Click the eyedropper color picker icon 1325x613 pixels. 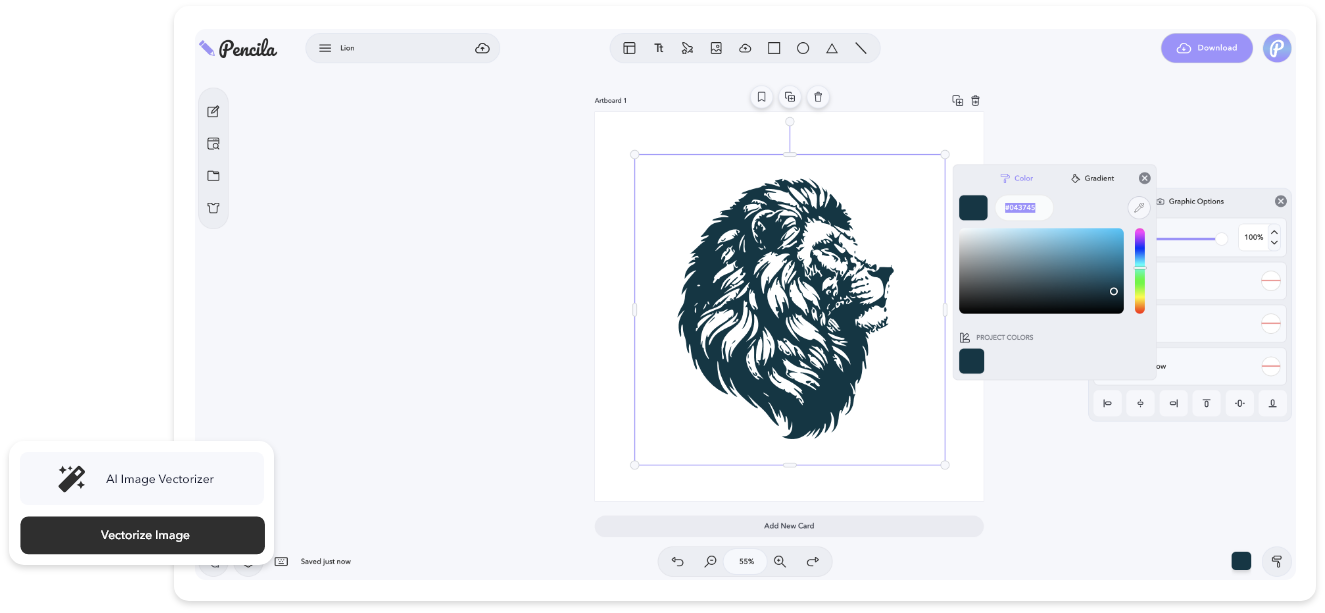pos(1138,207)
